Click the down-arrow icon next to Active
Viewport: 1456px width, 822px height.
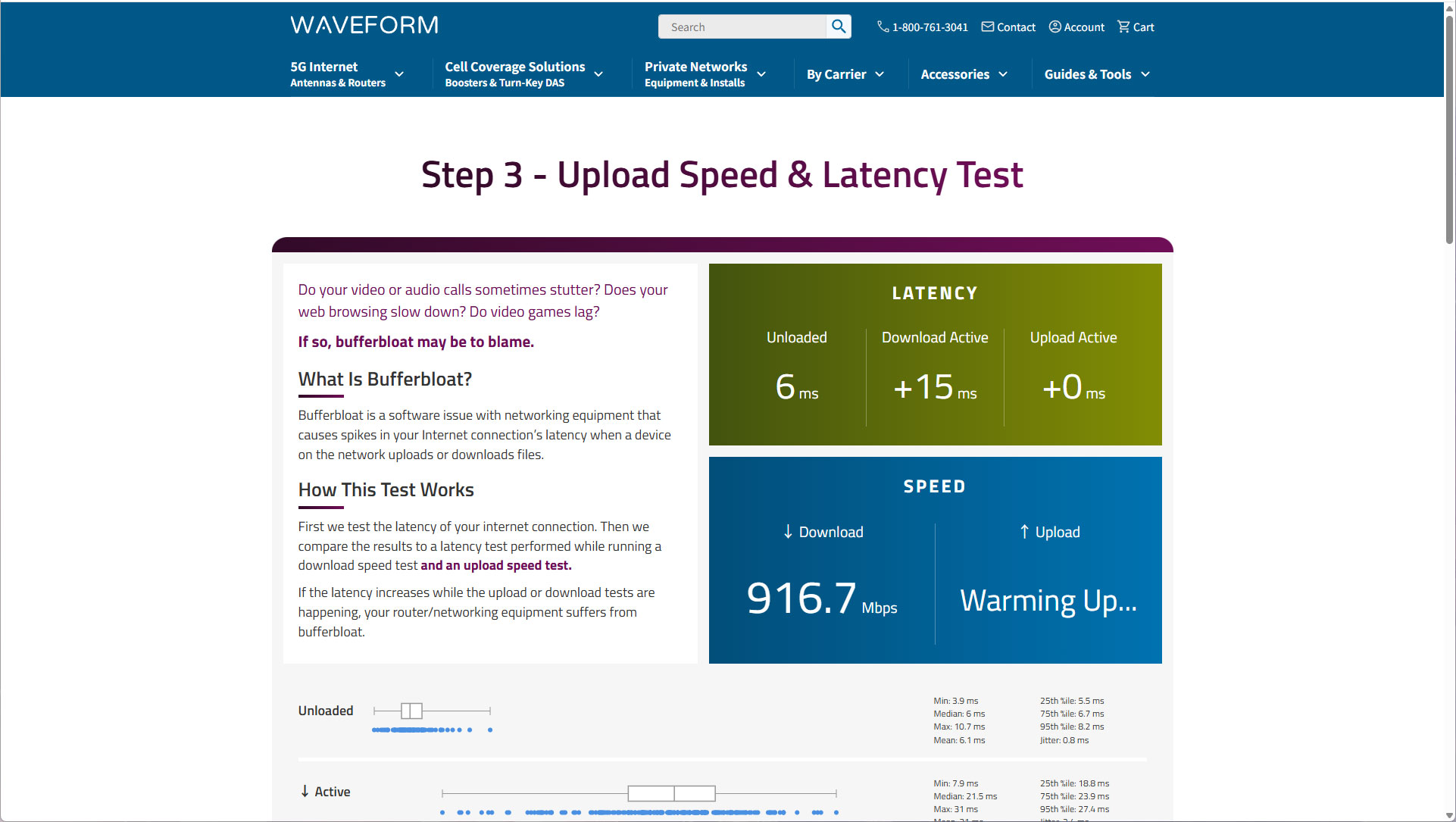[305, 791]
